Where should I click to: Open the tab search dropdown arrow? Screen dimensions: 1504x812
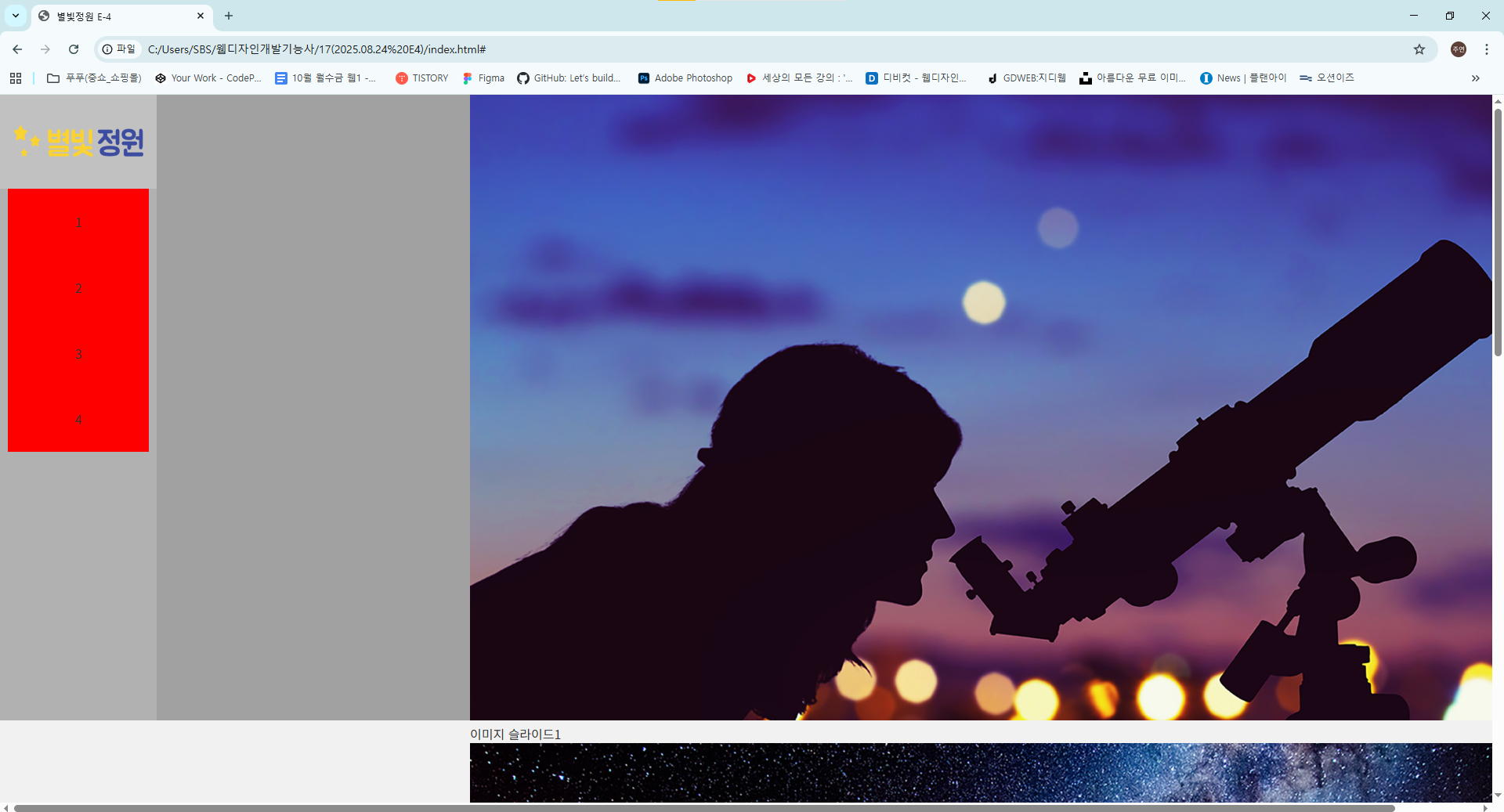point(16,16)
